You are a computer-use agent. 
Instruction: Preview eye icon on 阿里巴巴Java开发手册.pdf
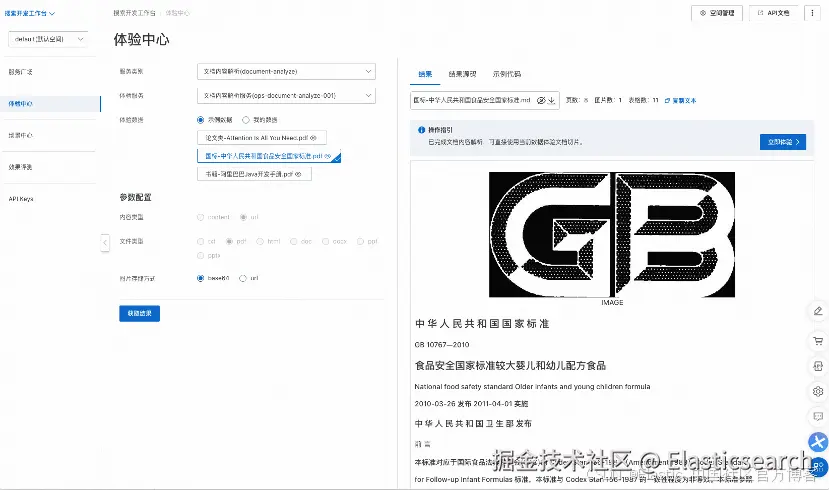point(299,174)
